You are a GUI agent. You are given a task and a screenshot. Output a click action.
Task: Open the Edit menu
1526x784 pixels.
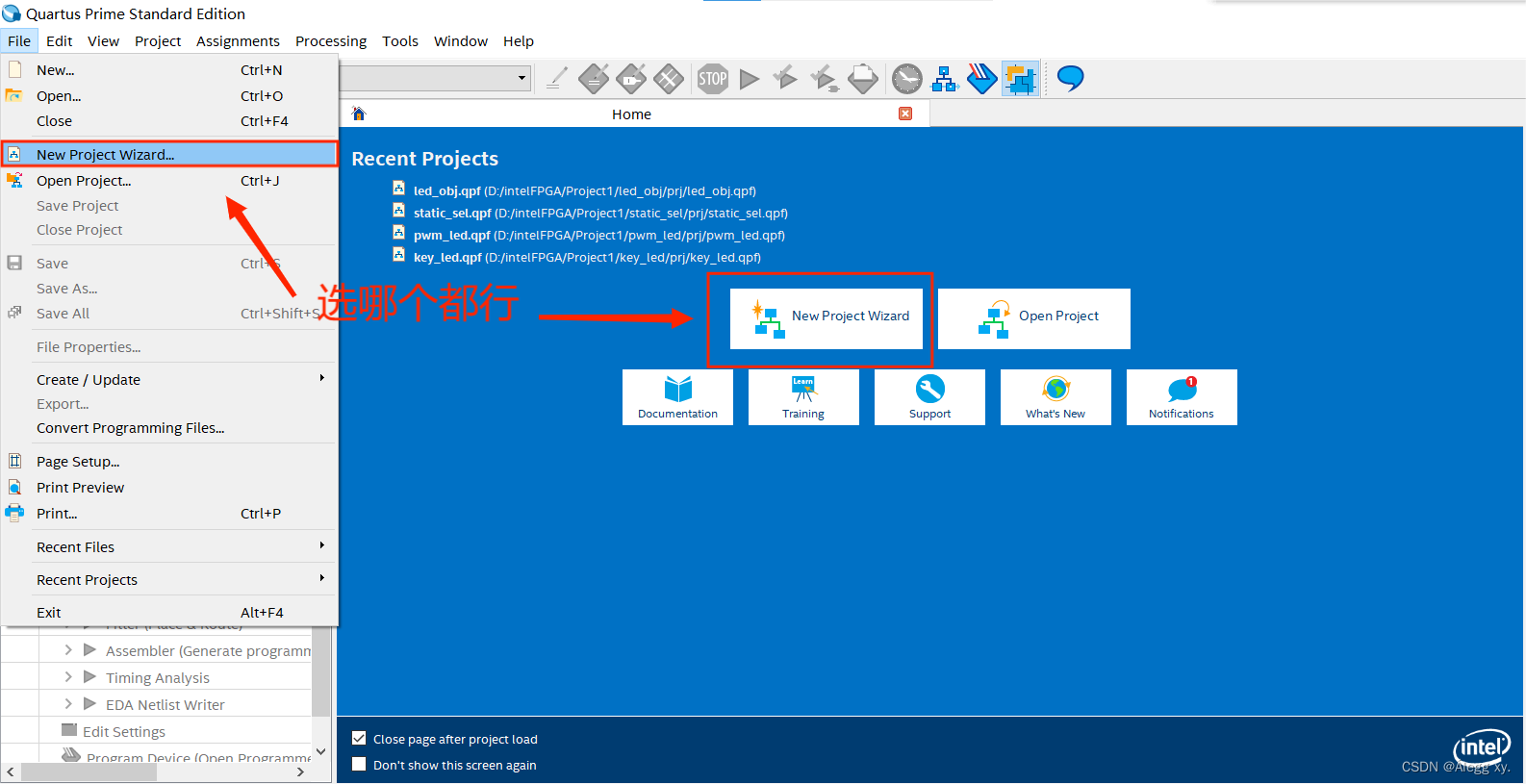coord(60,41)
